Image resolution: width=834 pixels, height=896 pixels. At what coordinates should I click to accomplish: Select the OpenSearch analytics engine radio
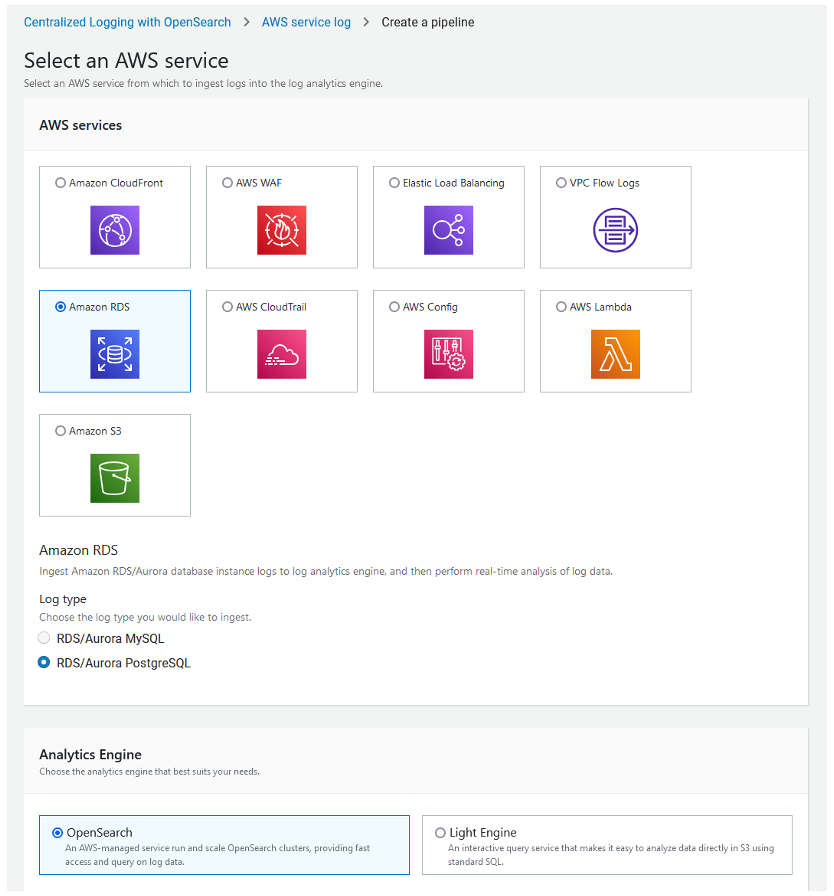pos(57,832)
